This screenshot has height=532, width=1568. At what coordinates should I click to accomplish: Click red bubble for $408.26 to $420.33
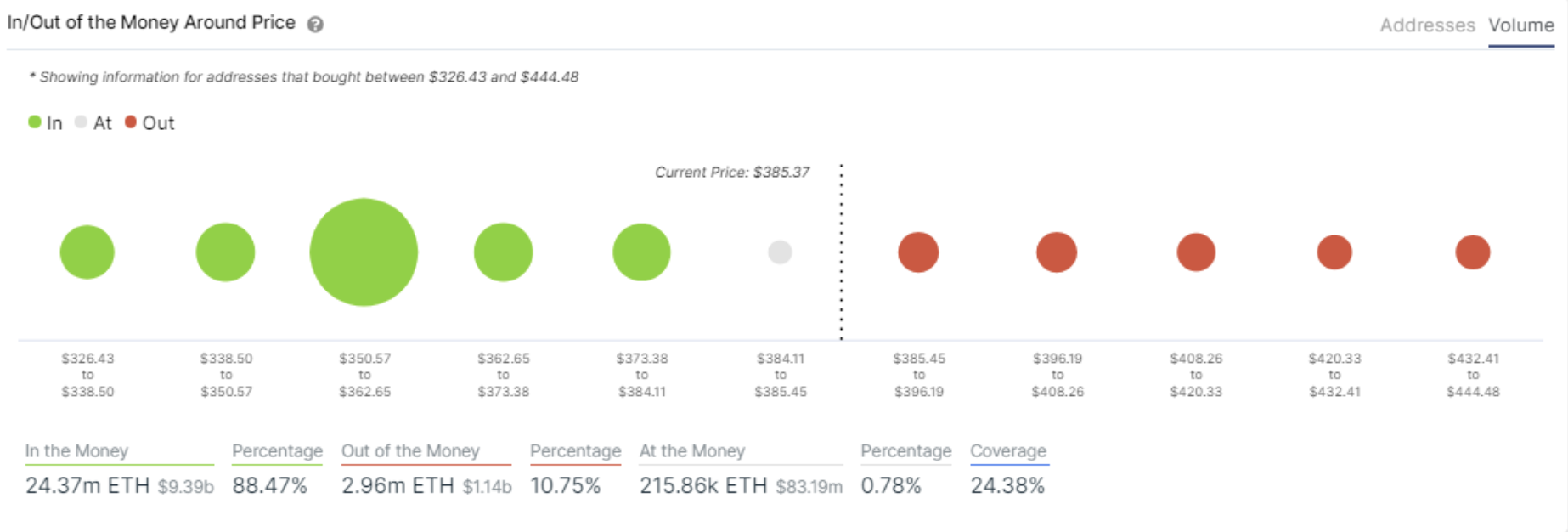click(1196, 252)
